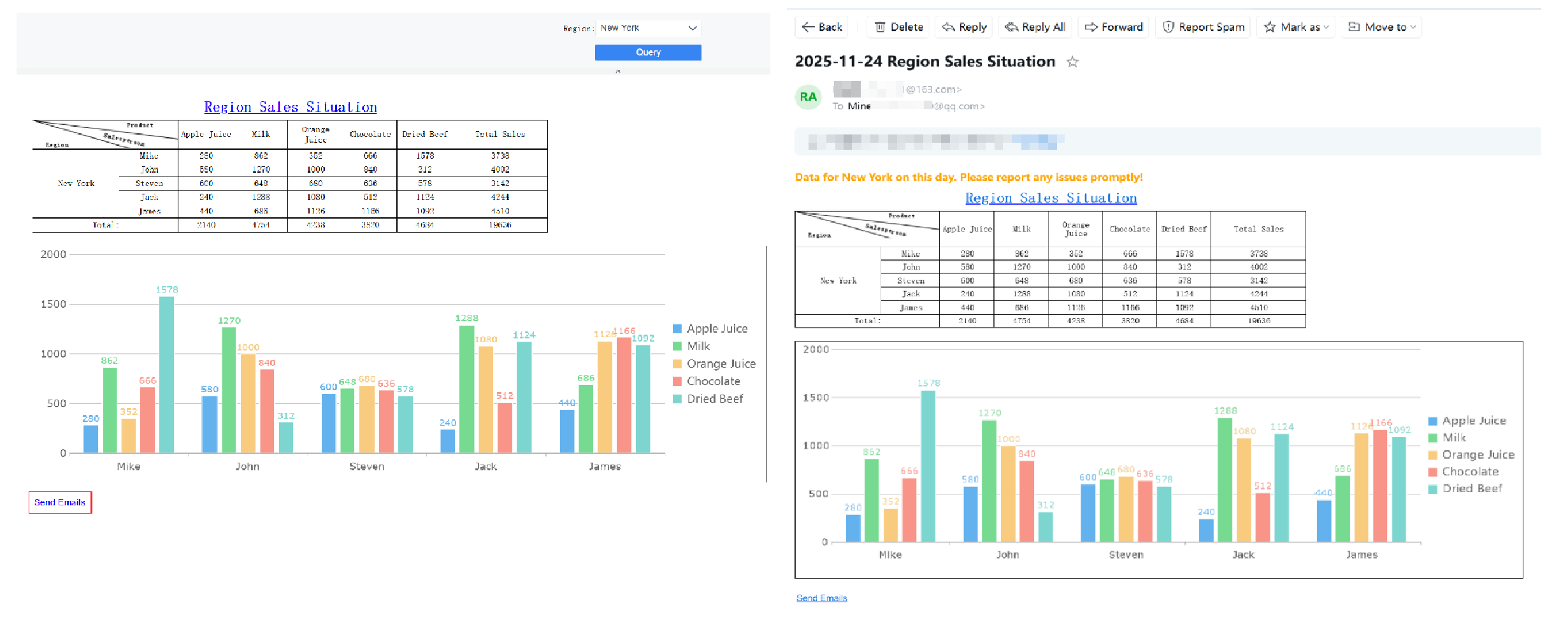Click the Total Sales column header in the report table
Viewport: 1568px width, 629px height.
(500, 134)
